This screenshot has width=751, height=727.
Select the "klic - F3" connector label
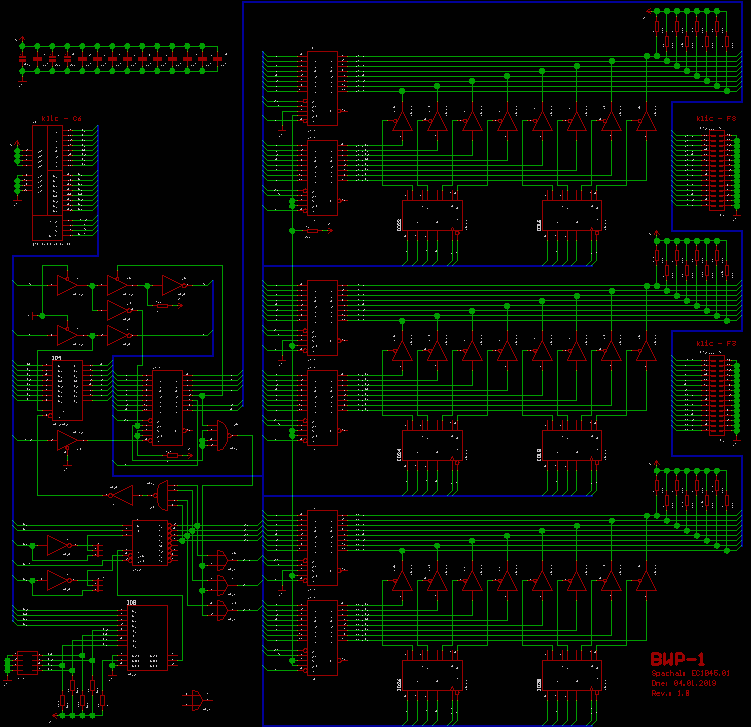[x=716, y=343]
